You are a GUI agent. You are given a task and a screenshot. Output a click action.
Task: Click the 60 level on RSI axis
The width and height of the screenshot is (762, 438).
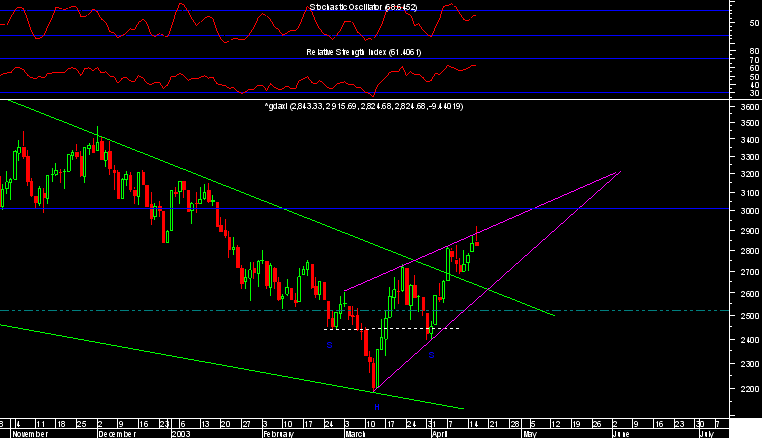pos(754,69)
